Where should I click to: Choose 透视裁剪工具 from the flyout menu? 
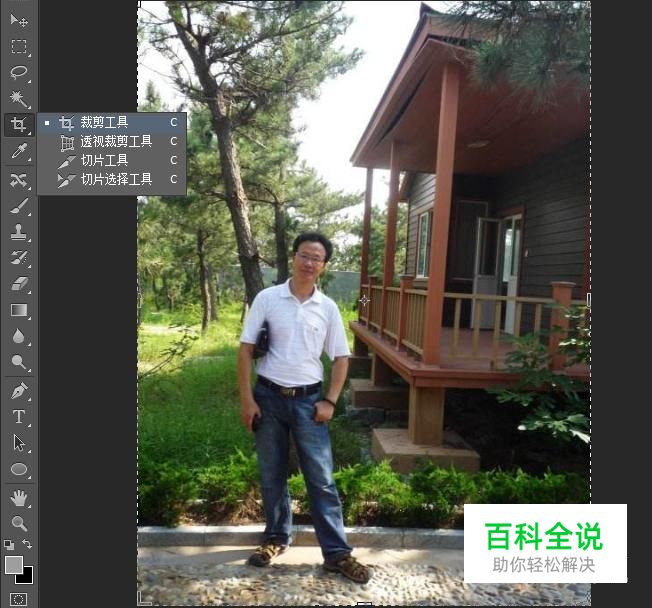(x=111, y=141)
